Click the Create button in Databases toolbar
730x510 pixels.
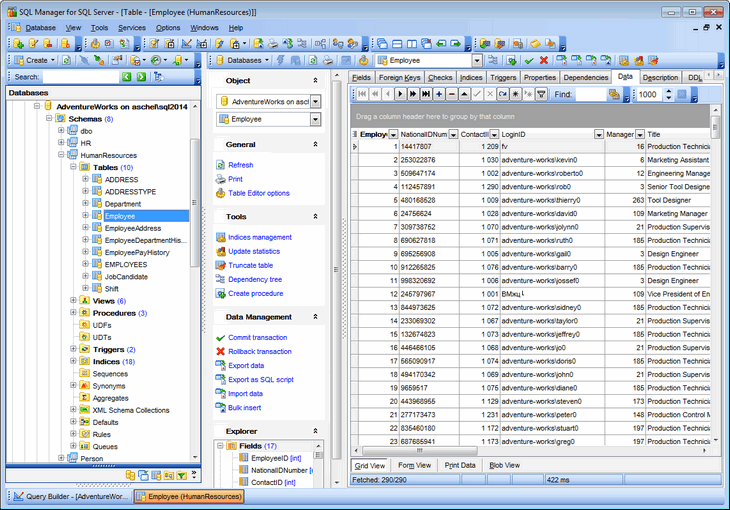tap(34, 60)
